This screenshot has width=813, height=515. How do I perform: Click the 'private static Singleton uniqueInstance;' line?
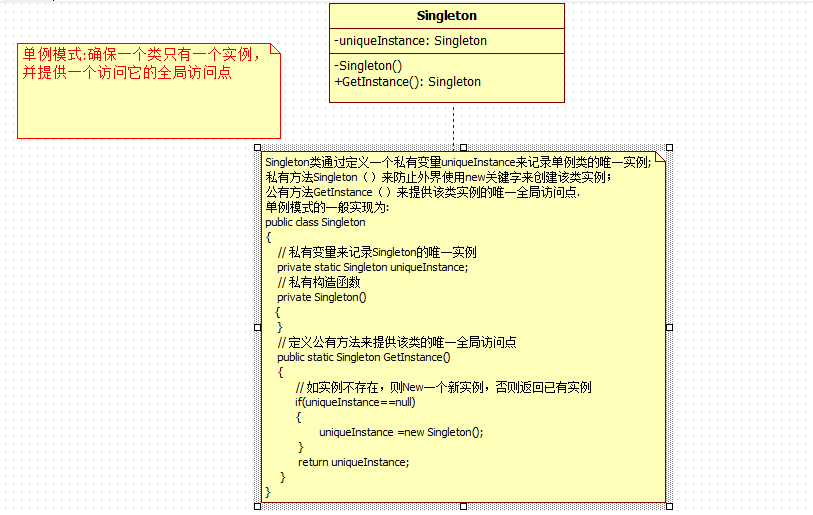point(372,267)
